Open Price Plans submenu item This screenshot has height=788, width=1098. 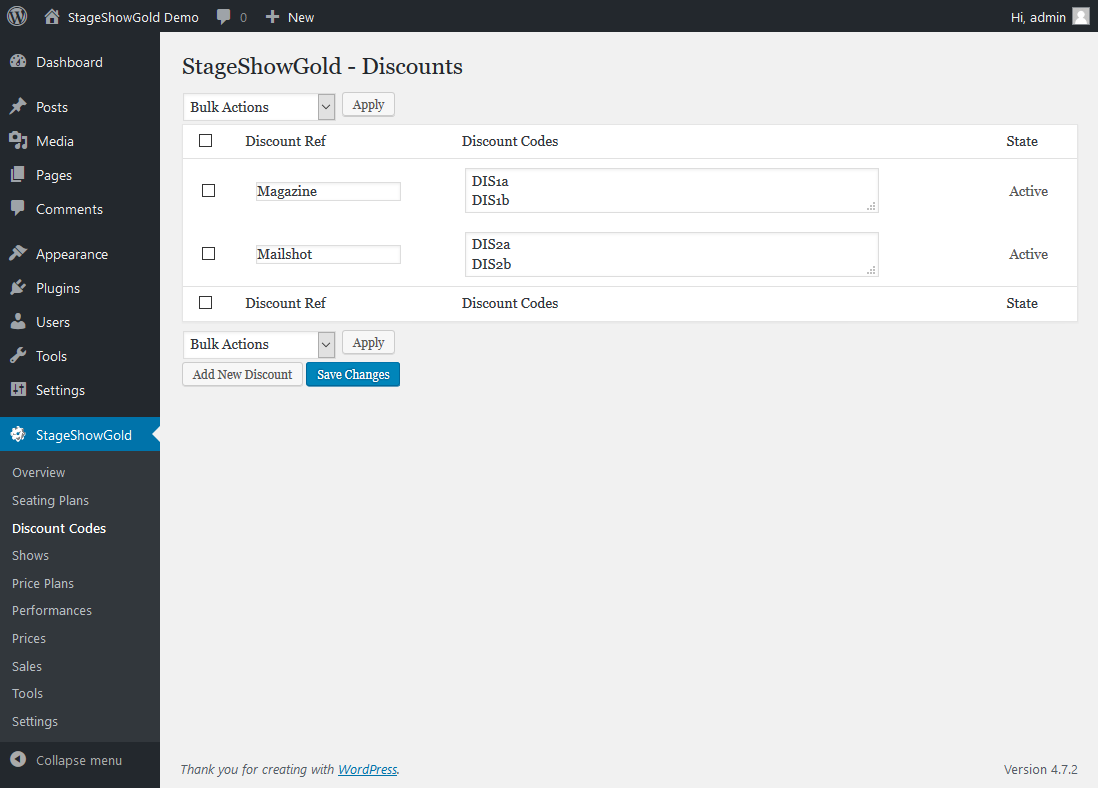(43, 583)
